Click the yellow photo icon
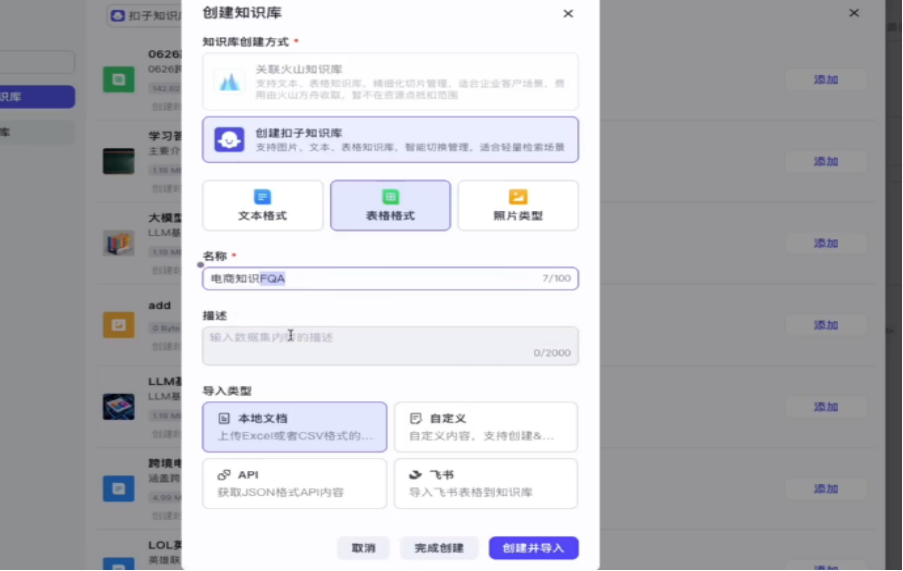This screenshot has height=571, width=903. [x=518, y=197]
